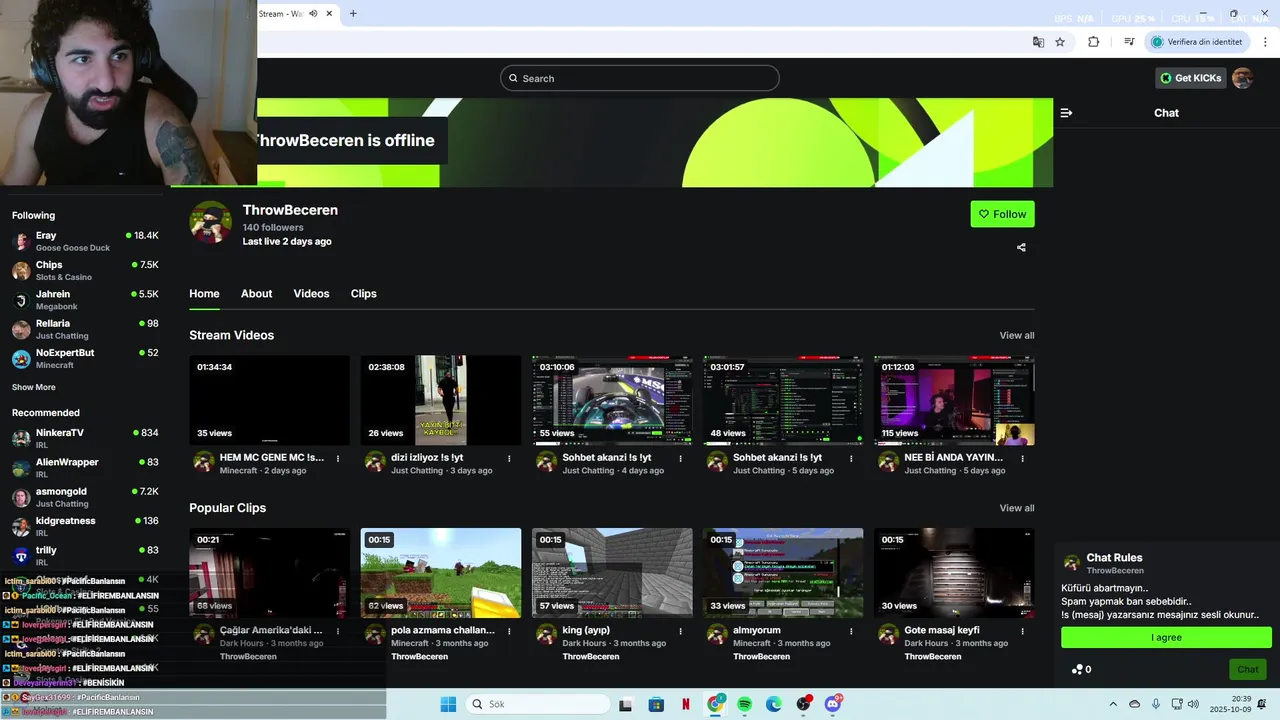Open Microsoft Store from the taskbar
1280x720 pixels.
(656, 704)
